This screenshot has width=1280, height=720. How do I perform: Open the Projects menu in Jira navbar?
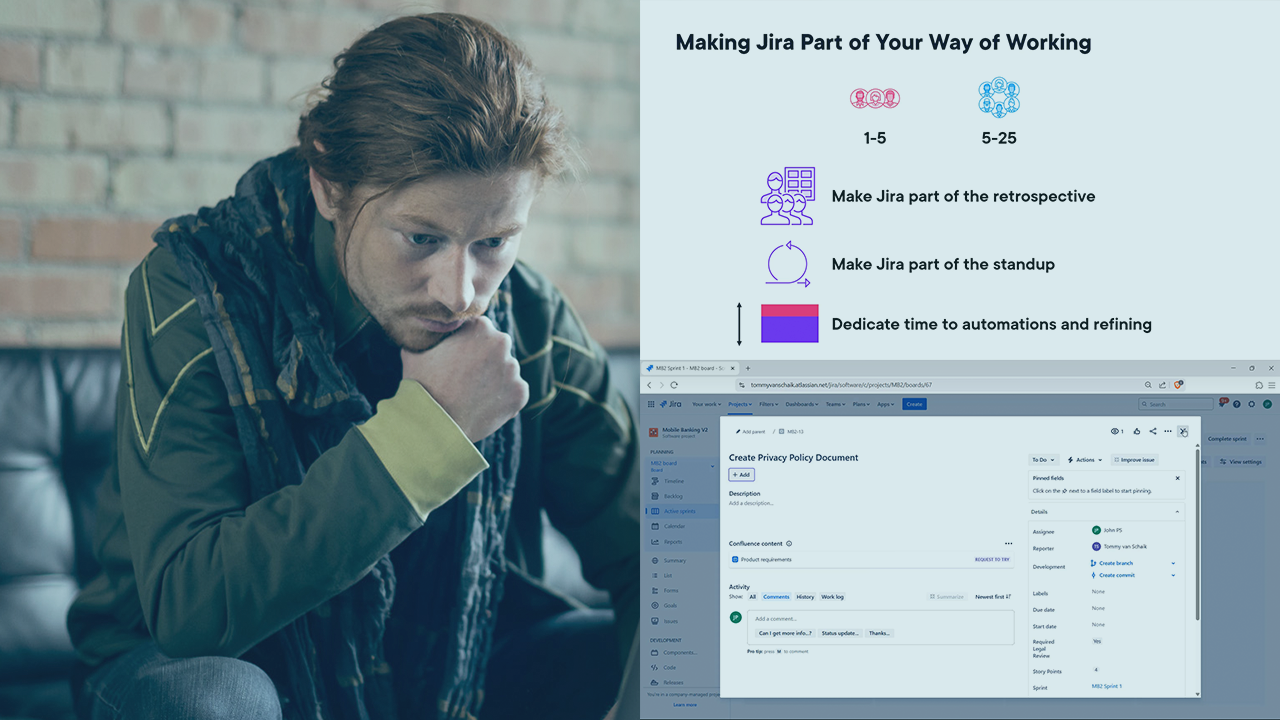coord(740,404)
